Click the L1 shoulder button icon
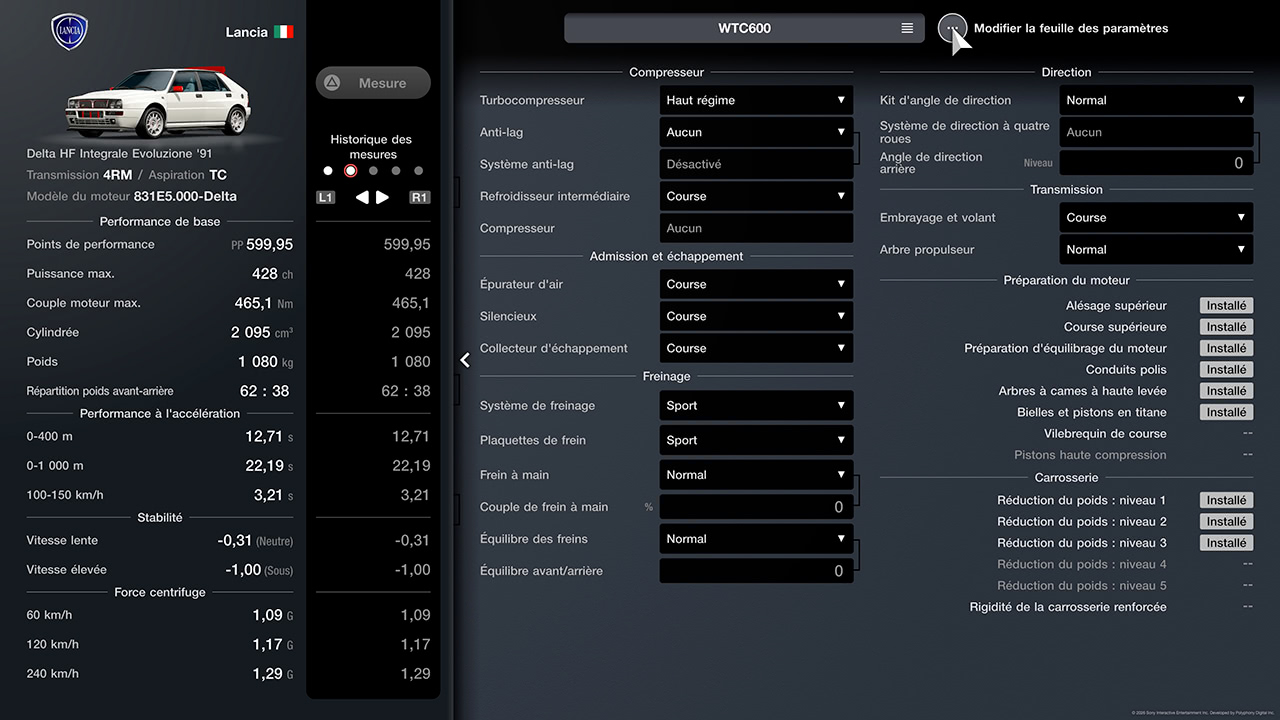The image size is (1280, 720). click(326, 197)
